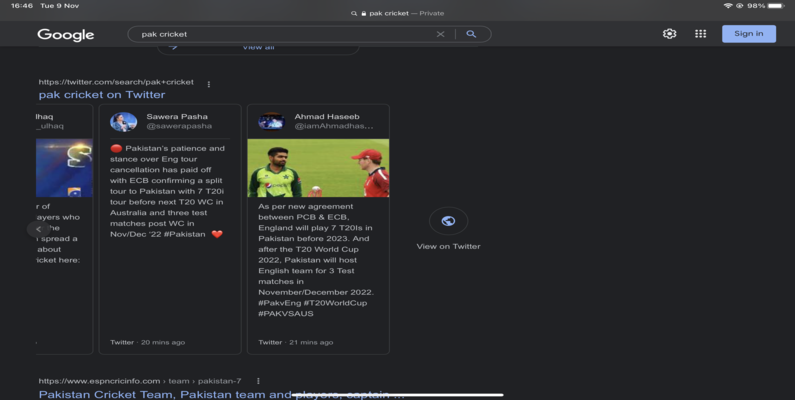
Task: Open @sawerapasha handle
Action: pos(179,126)
